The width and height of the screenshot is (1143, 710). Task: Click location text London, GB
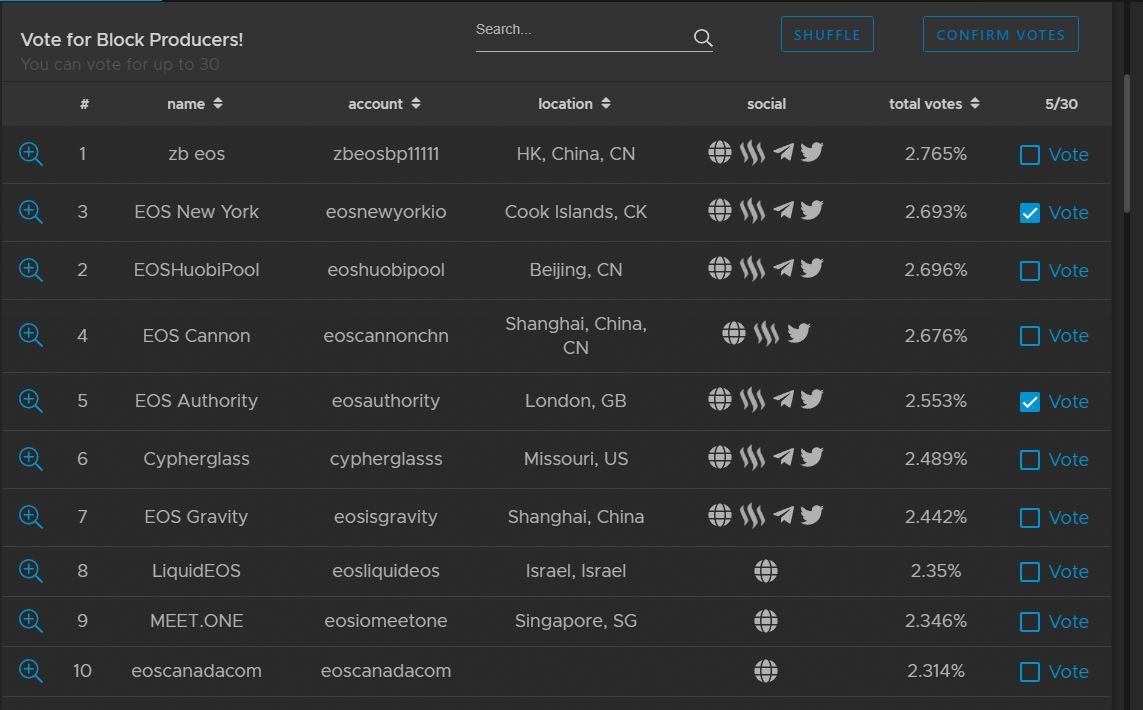click(576, 401)
